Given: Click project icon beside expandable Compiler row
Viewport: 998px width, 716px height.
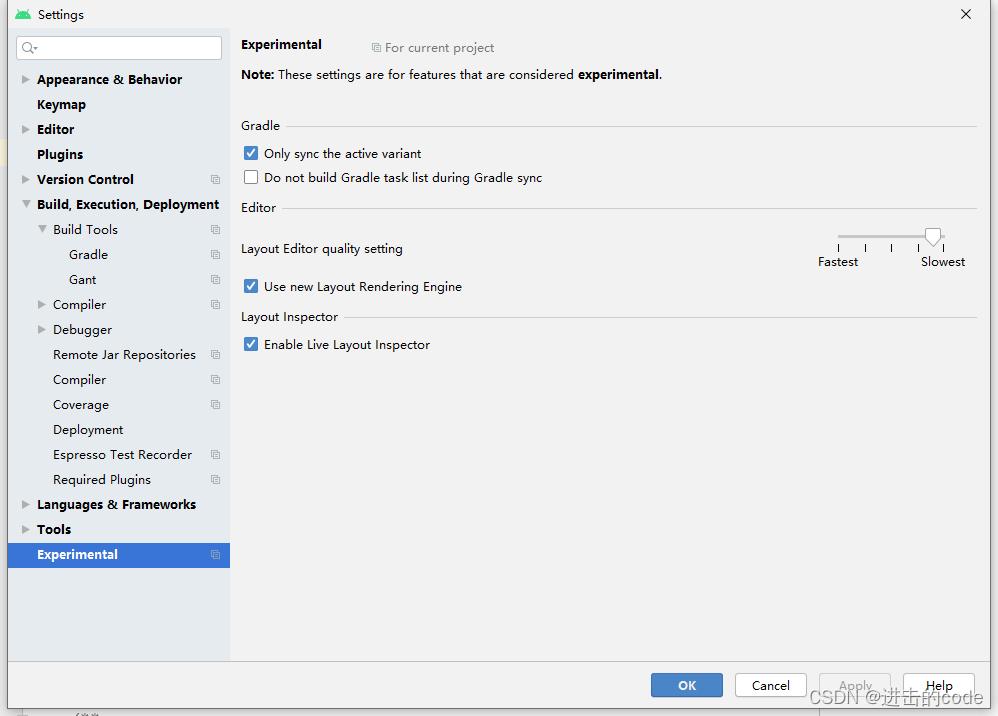Looking at the screenshot, I should point(216,305).
